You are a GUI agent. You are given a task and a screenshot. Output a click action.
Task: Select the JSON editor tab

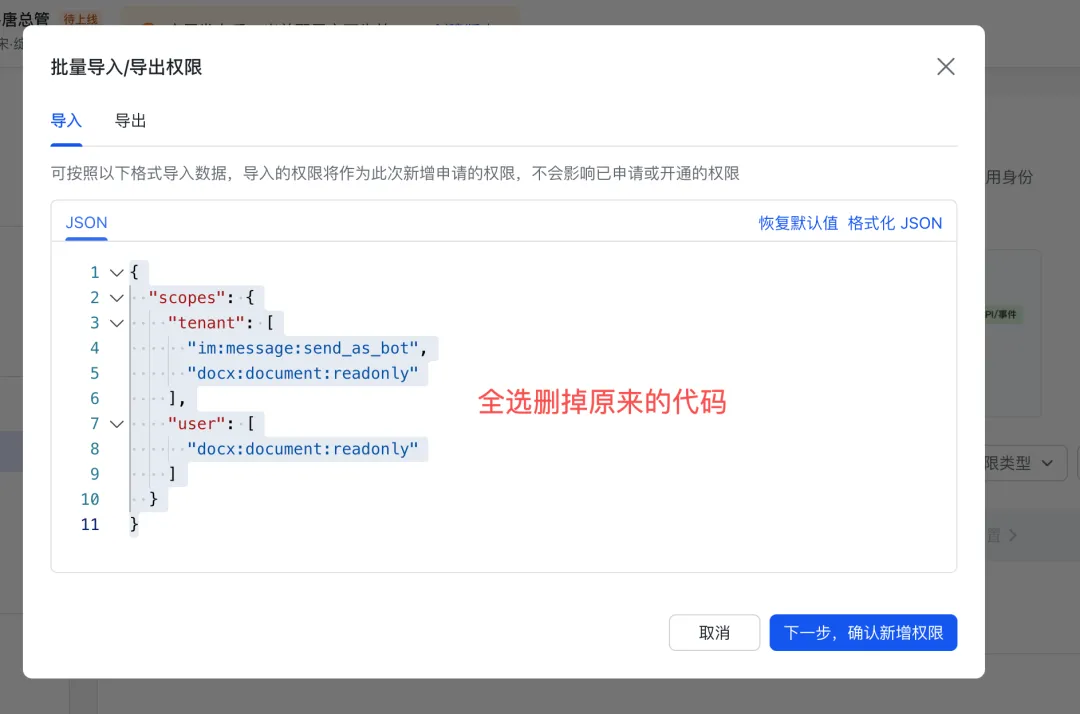pos(86,223)
